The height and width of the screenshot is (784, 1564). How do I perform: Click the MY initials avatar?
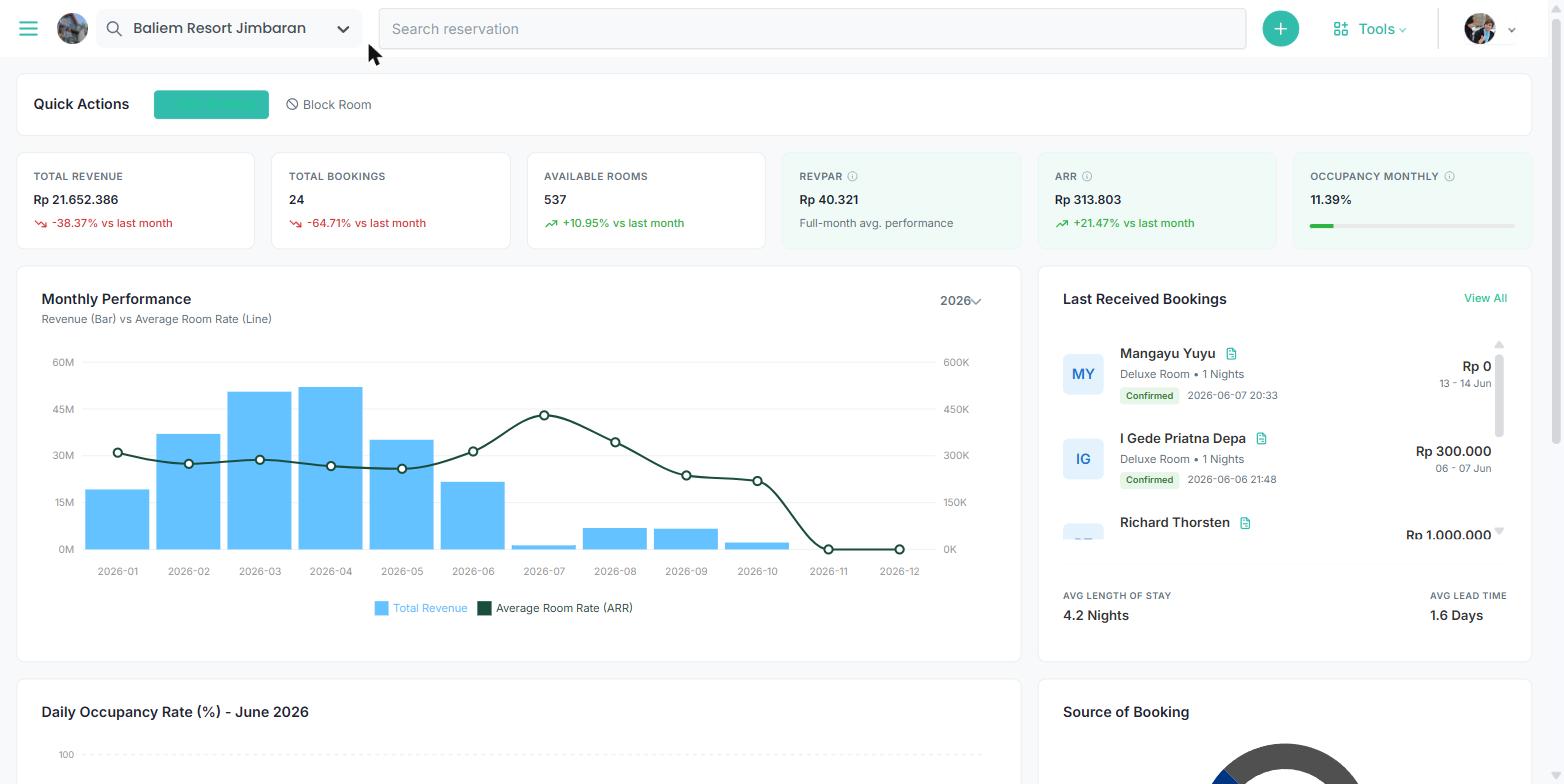(x=1083, y=374)
